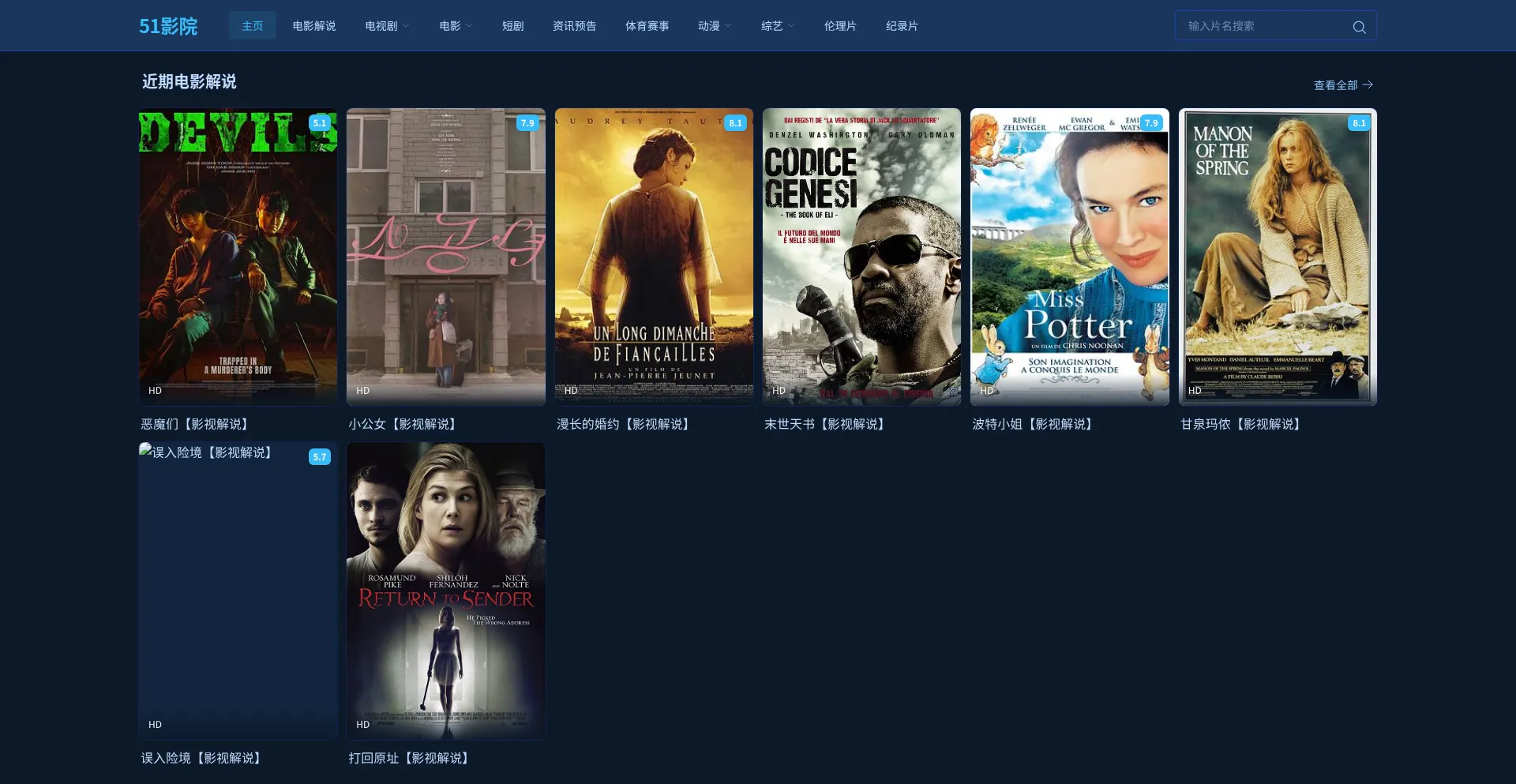Expand the 电视剧 dropdown menu
Viewport: 1516px width, 784px height.
click(387, 26)
